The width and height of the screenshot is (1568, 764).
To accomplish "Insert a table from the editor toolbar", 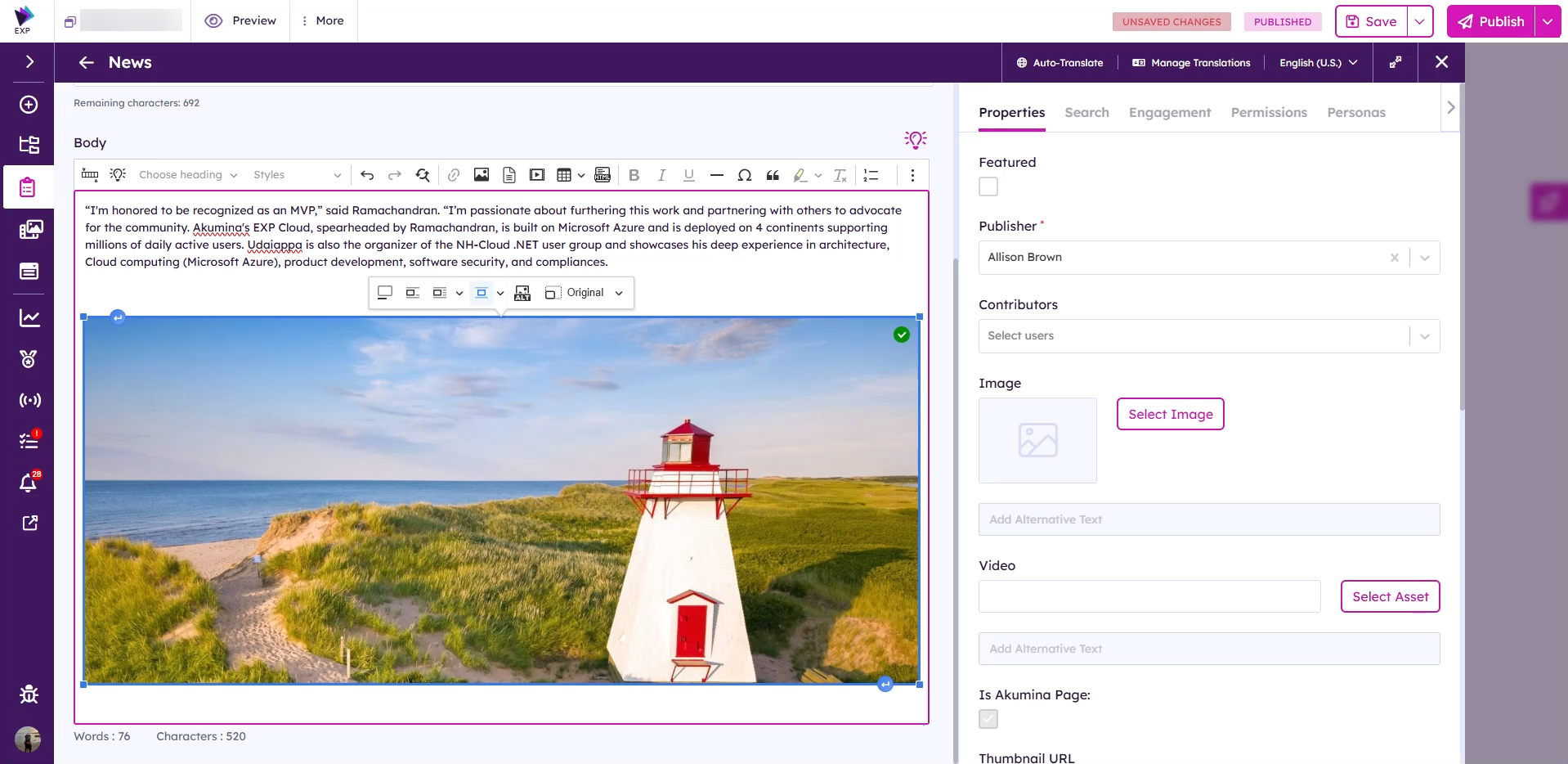I will point(564,175).
